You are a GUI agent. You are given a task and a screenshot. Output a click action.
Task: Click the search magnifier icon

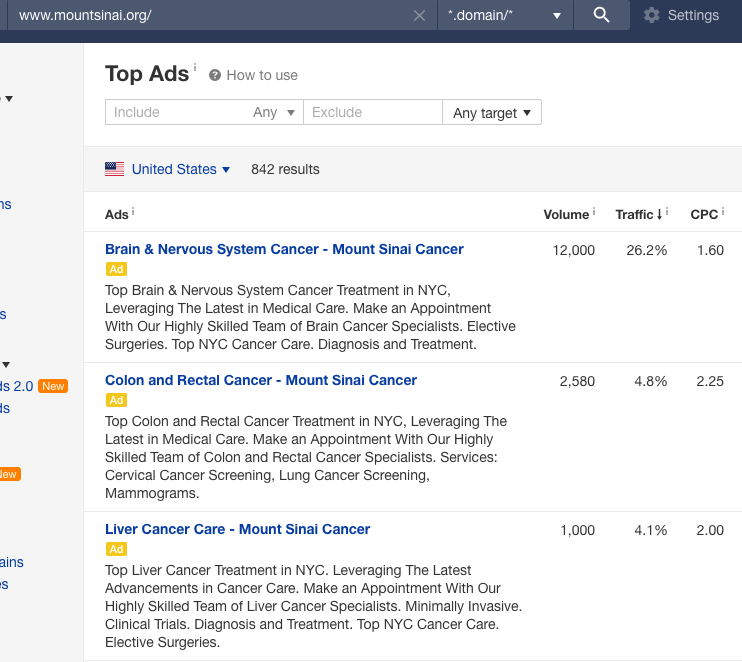click(601, 15)
